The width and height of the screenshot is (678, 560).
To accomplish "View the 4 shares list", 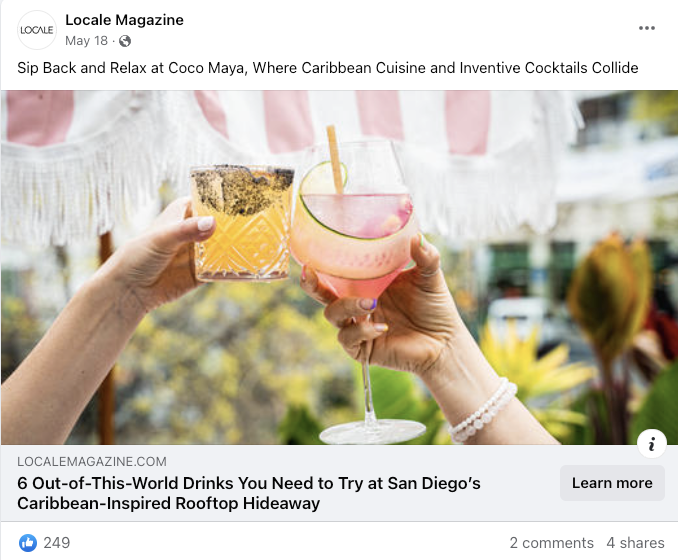I will pyautogui.click(x=635, y=543).
